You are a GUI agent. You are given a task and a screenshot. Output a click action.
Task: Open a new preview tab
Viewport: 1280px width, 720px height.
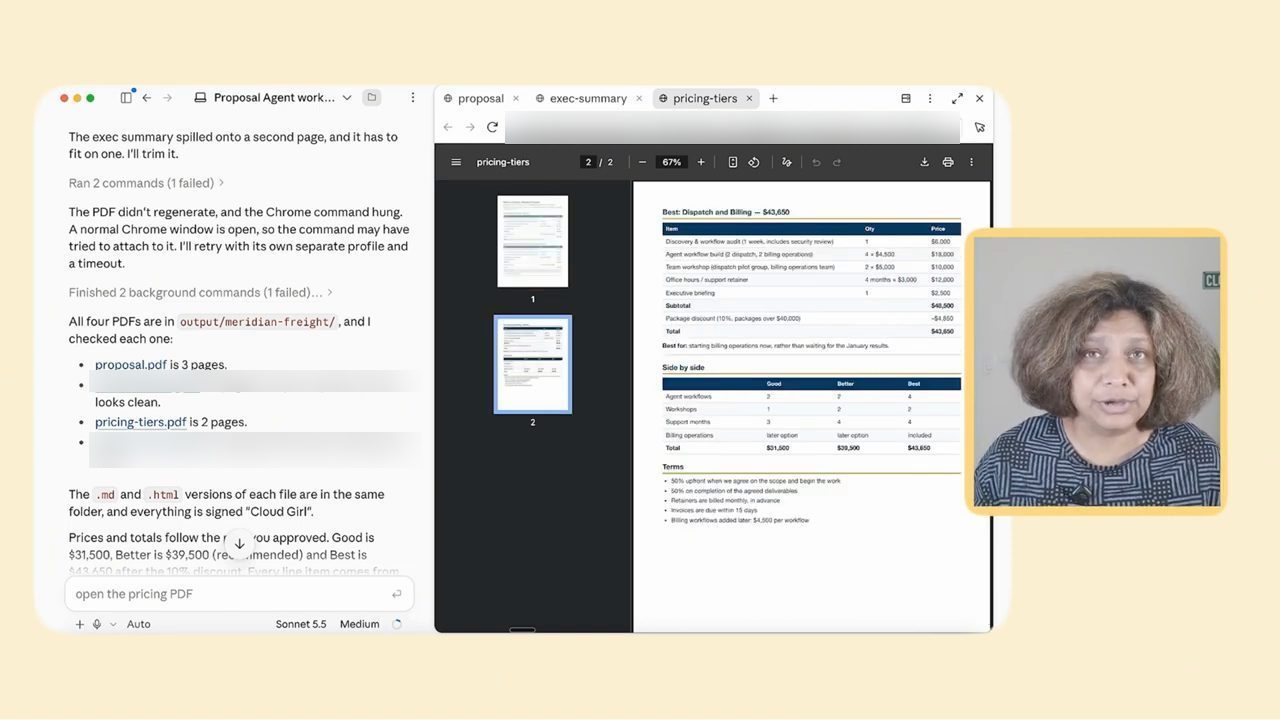(773, 98)
